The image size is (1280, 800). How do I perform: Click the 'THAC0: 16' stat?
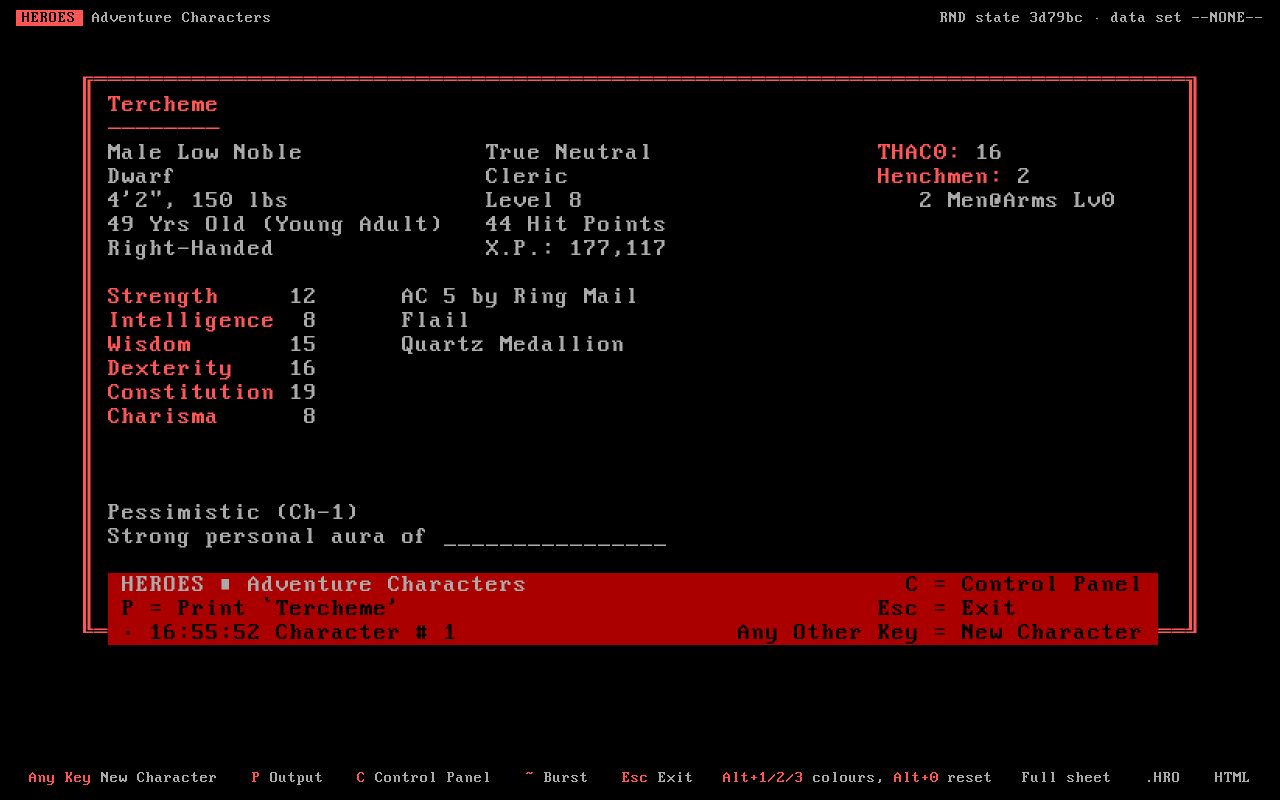tap(939, 152)
